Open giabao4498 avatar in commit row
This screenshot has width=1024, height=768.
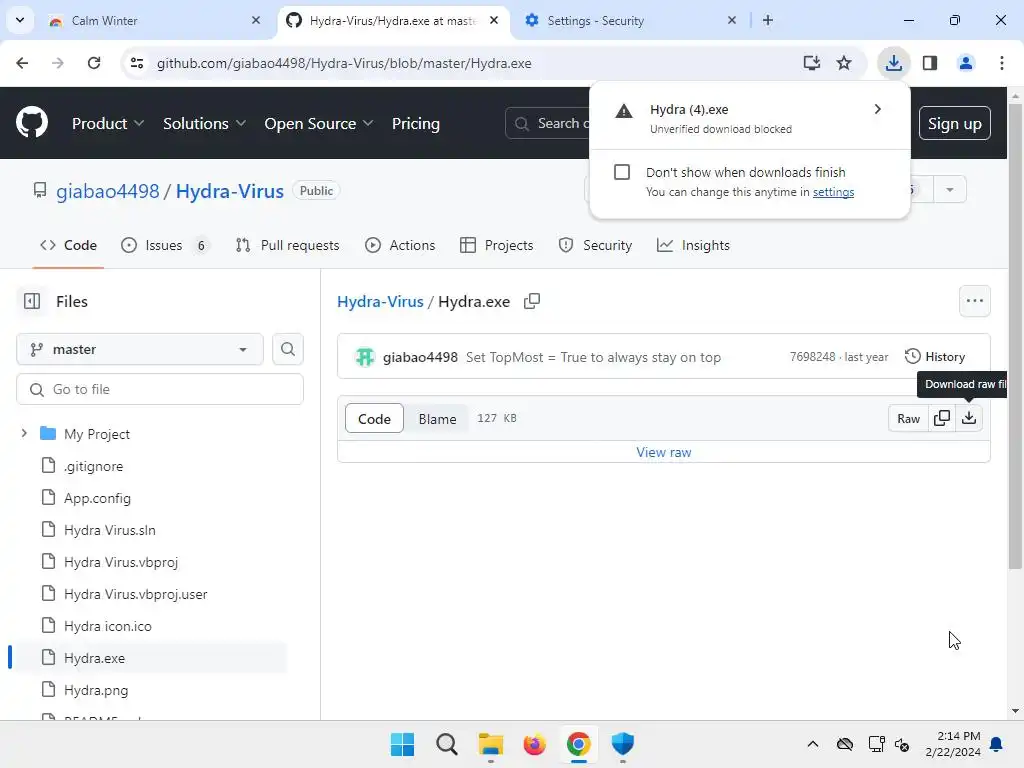click(x=364, y=357)
